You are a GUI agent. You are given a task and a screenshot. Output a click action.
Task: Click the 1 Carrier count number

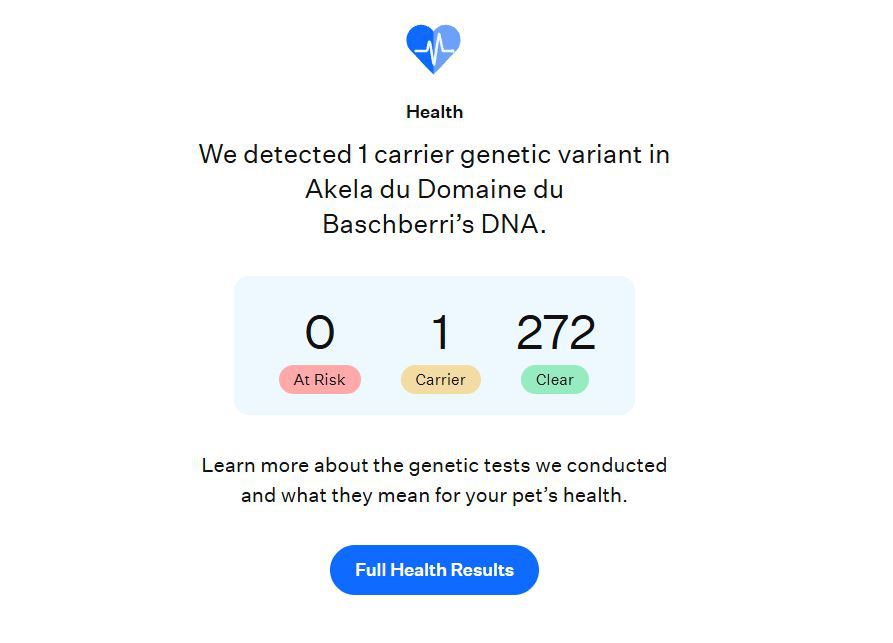point(440,332)
